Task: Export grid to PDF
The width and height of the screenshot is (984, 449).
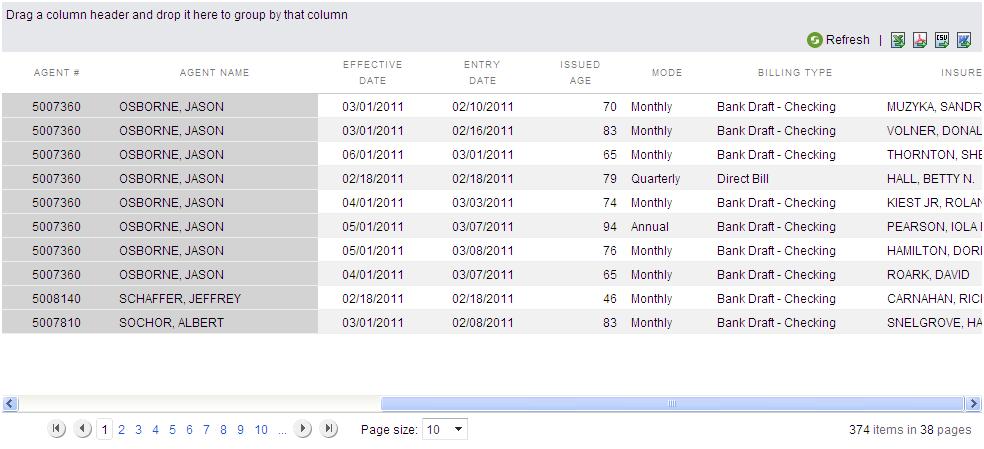Action: coord(920,40)
